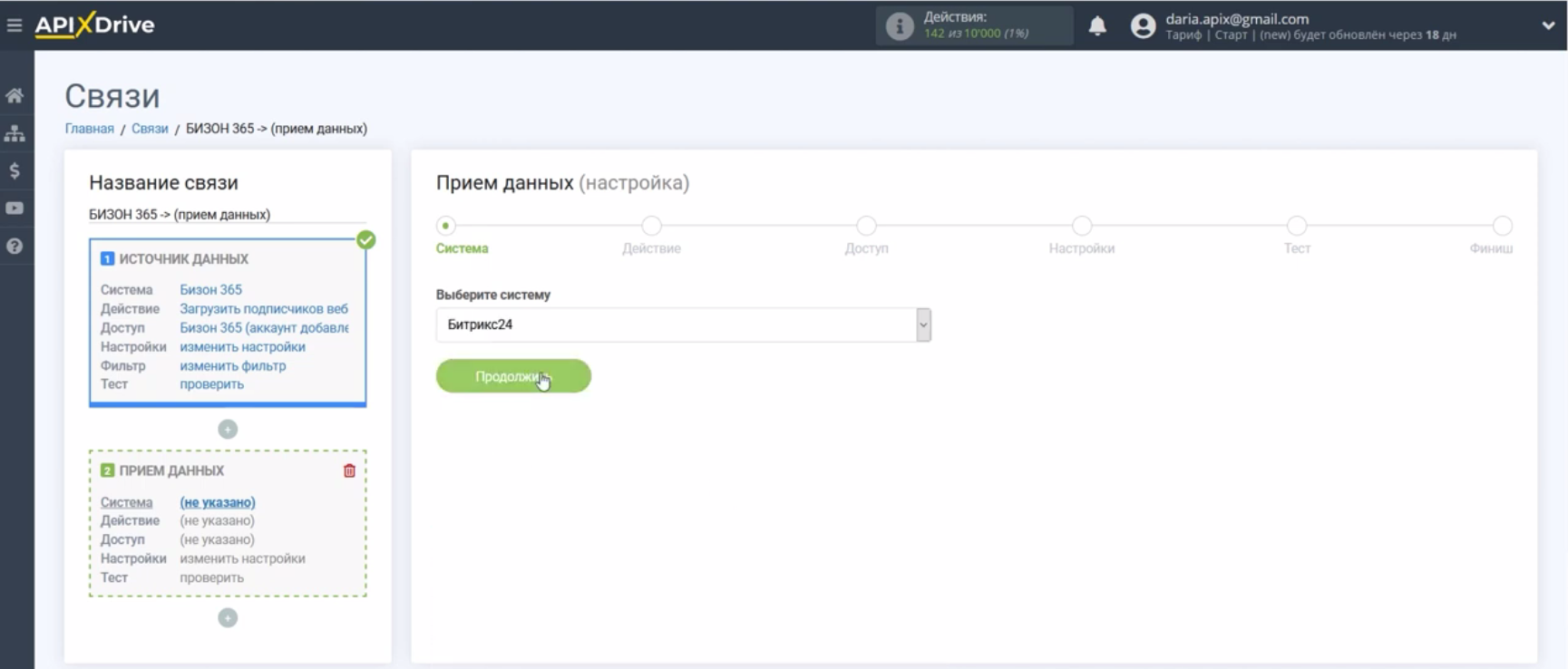Click the plus button between data blocks

click(x=228, y=429)
